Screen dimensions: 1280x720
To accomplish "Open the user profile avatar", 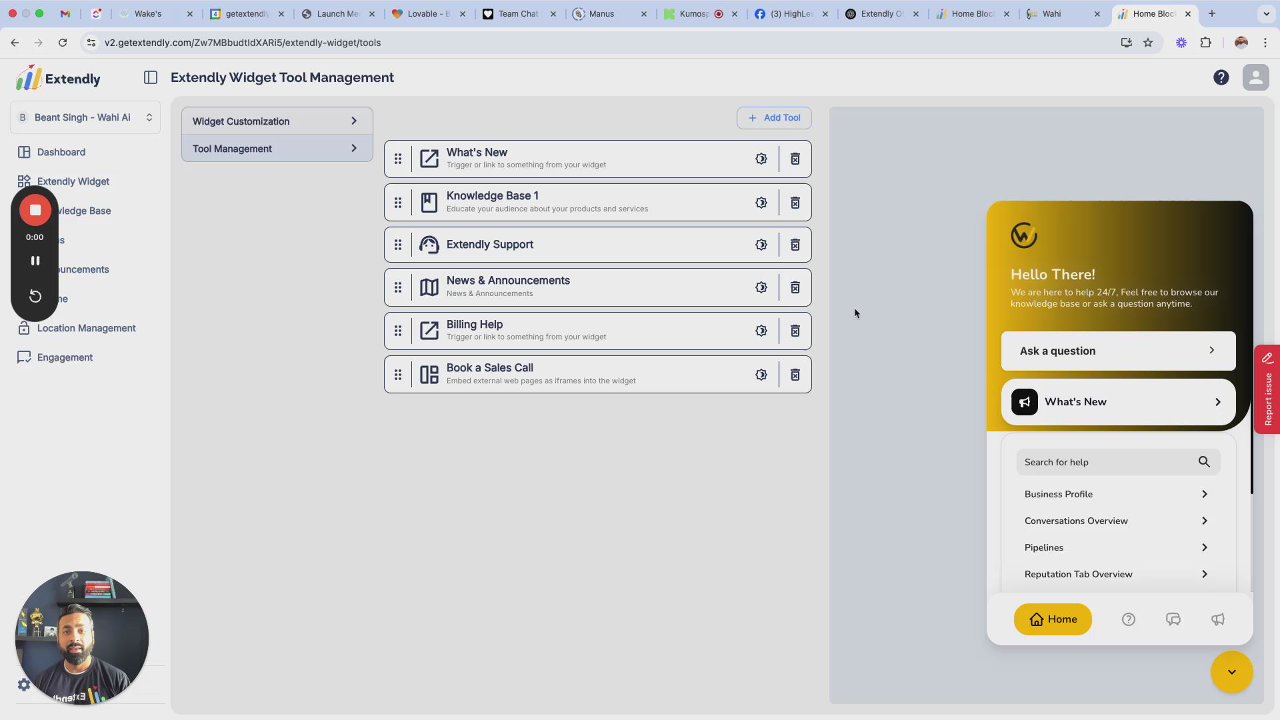I will click(x=1255, y=77).
